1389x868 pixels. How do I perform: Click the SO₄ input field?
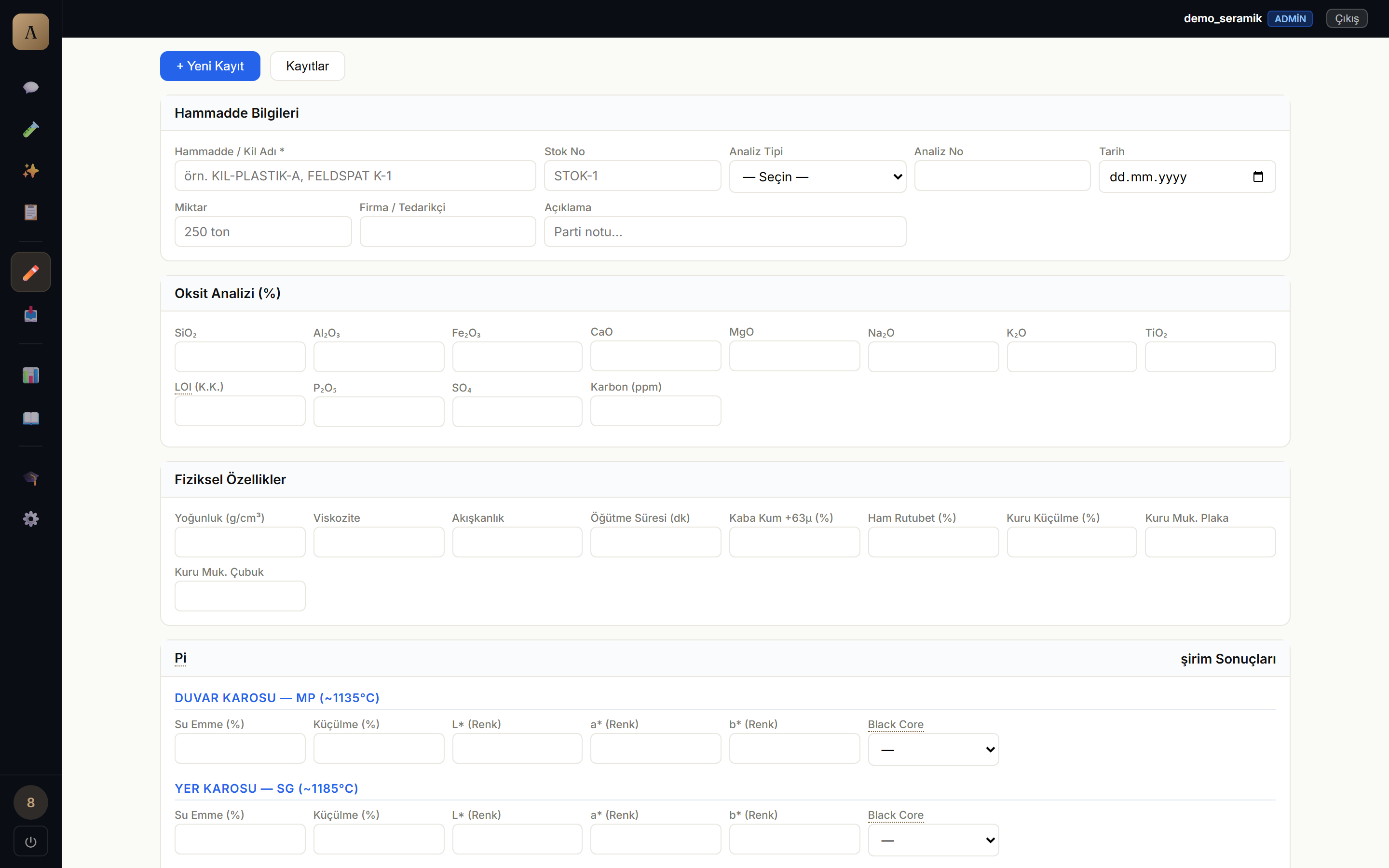[517, 412]
